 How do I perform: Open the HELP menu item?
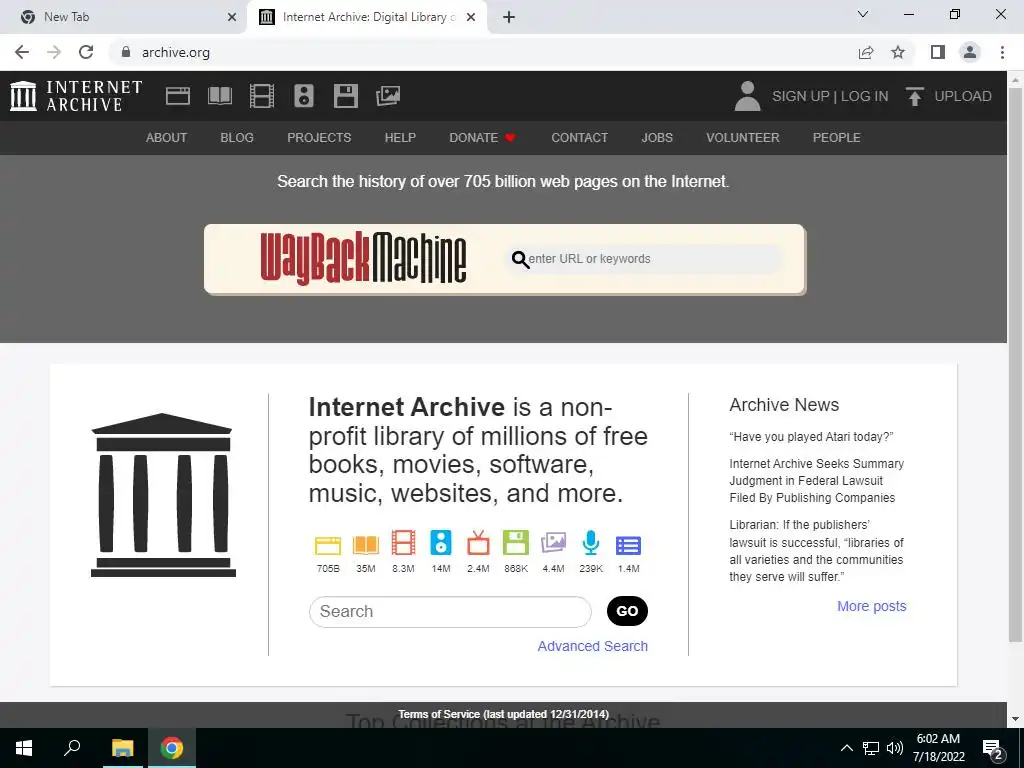point(400,138)
